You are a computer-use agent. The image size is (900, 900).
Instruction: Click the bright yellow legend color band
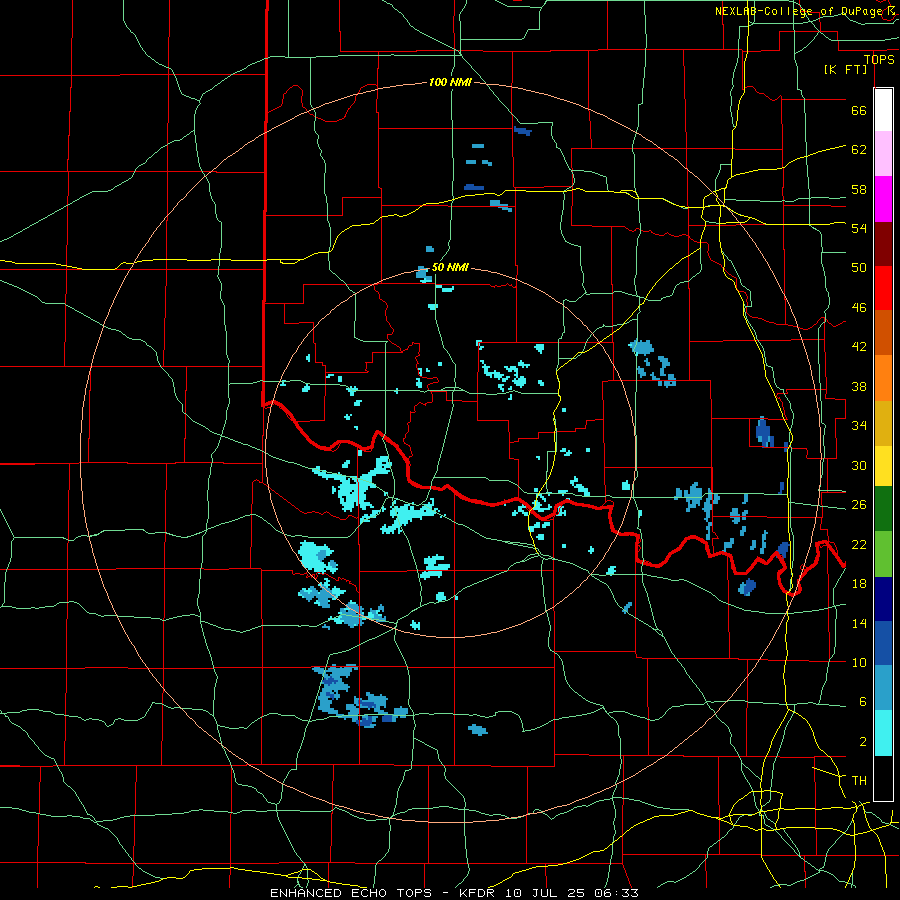pyautogui.click(x=883, y=466)
